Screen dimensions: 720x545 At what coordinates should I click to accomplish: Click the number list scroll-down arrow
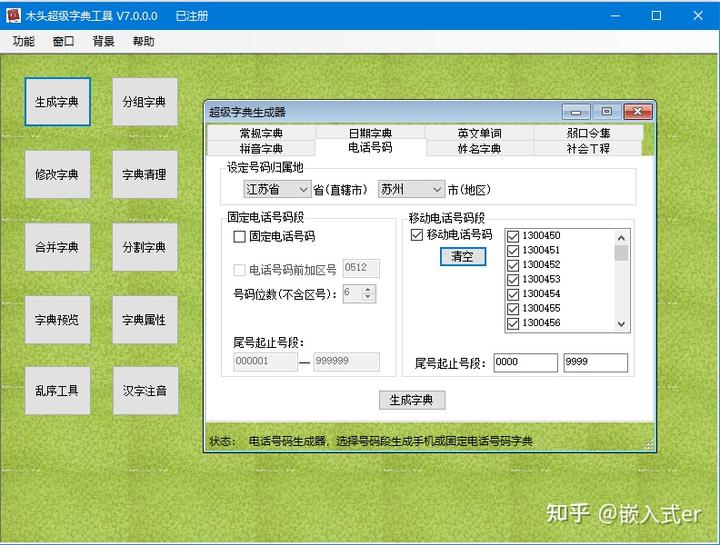(621, 324)
